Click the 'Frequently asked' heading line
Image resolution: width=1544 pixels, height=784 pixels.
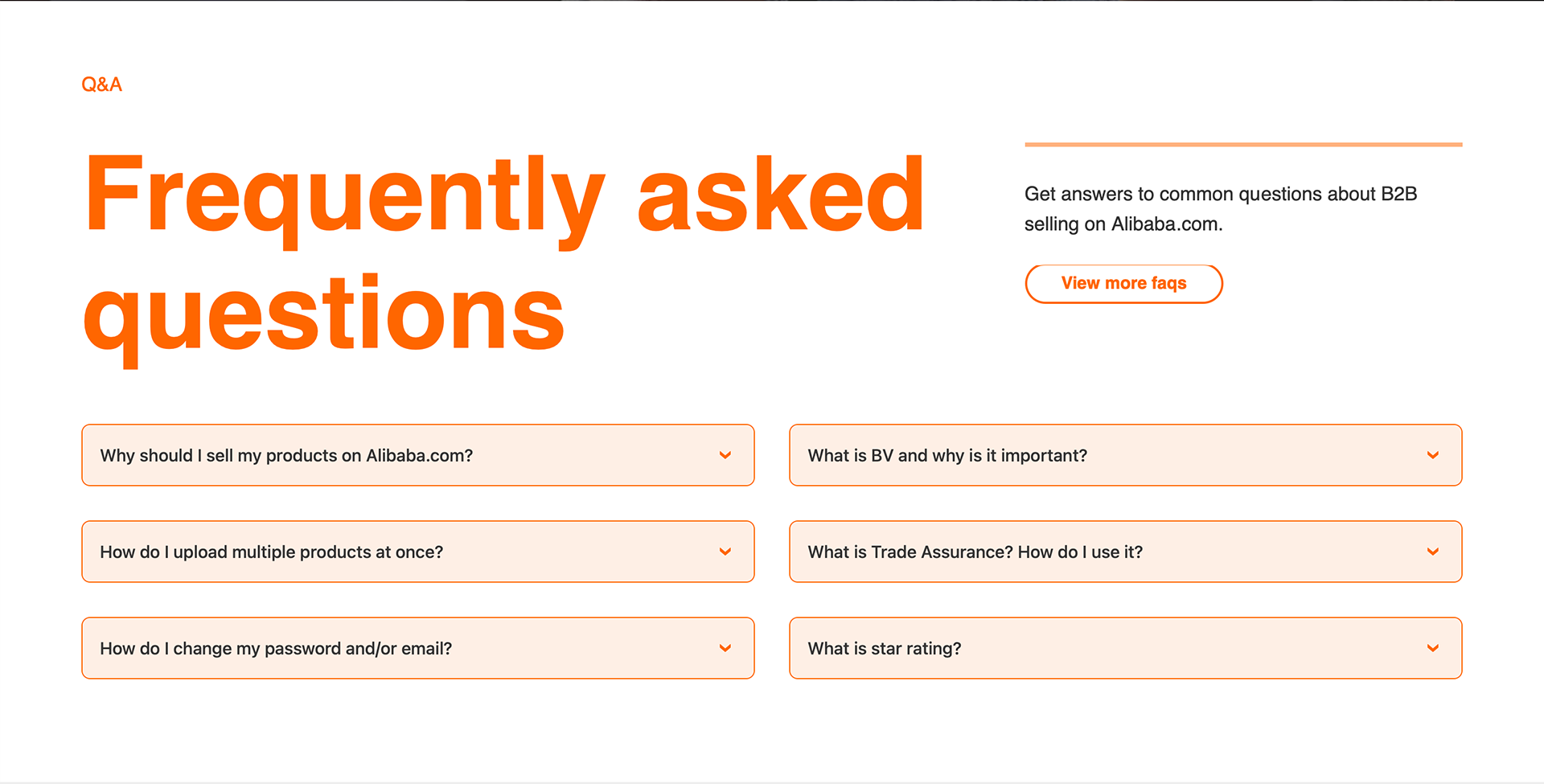point(504,195)
